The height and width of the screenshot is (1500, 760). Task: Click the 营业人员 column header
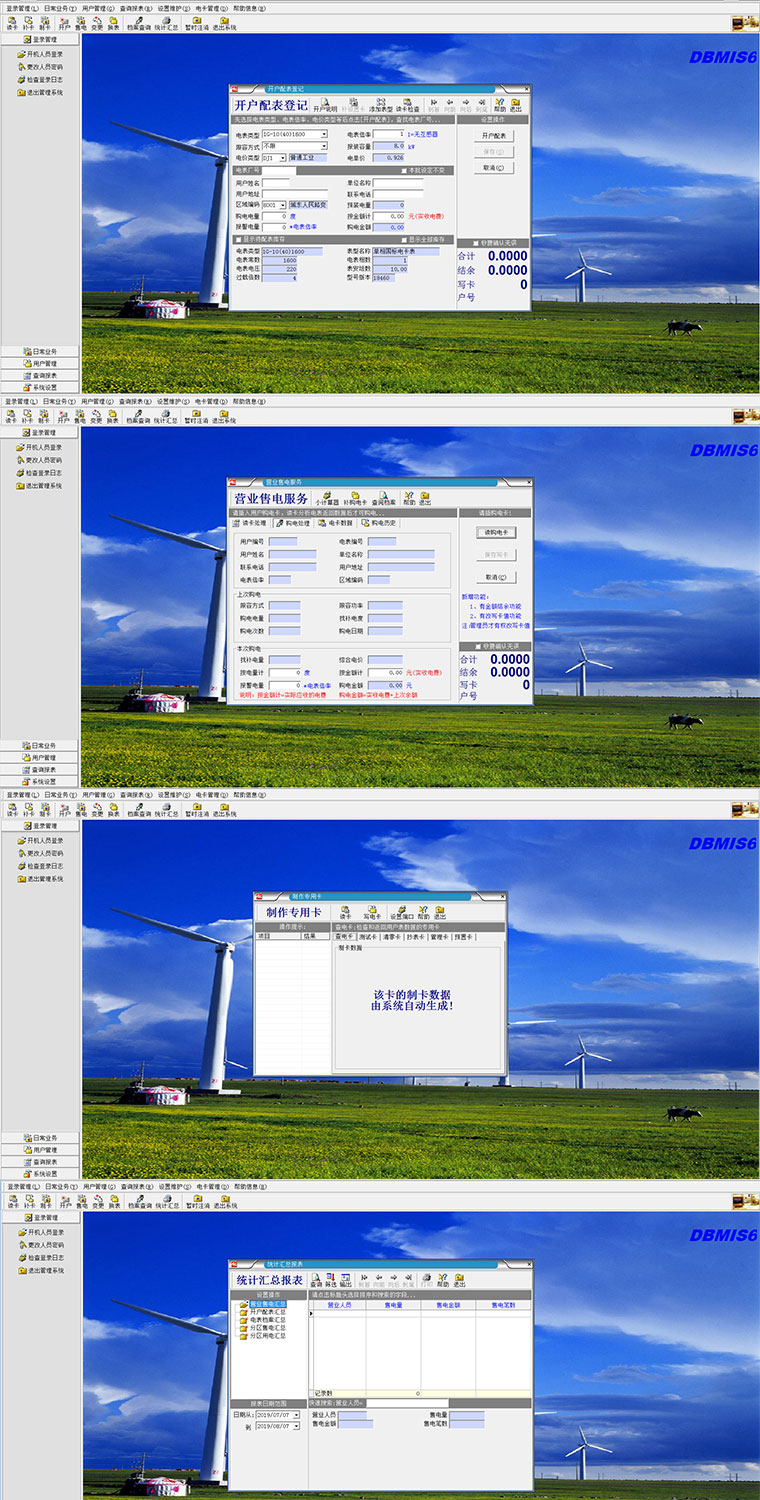coord(340,1305)
